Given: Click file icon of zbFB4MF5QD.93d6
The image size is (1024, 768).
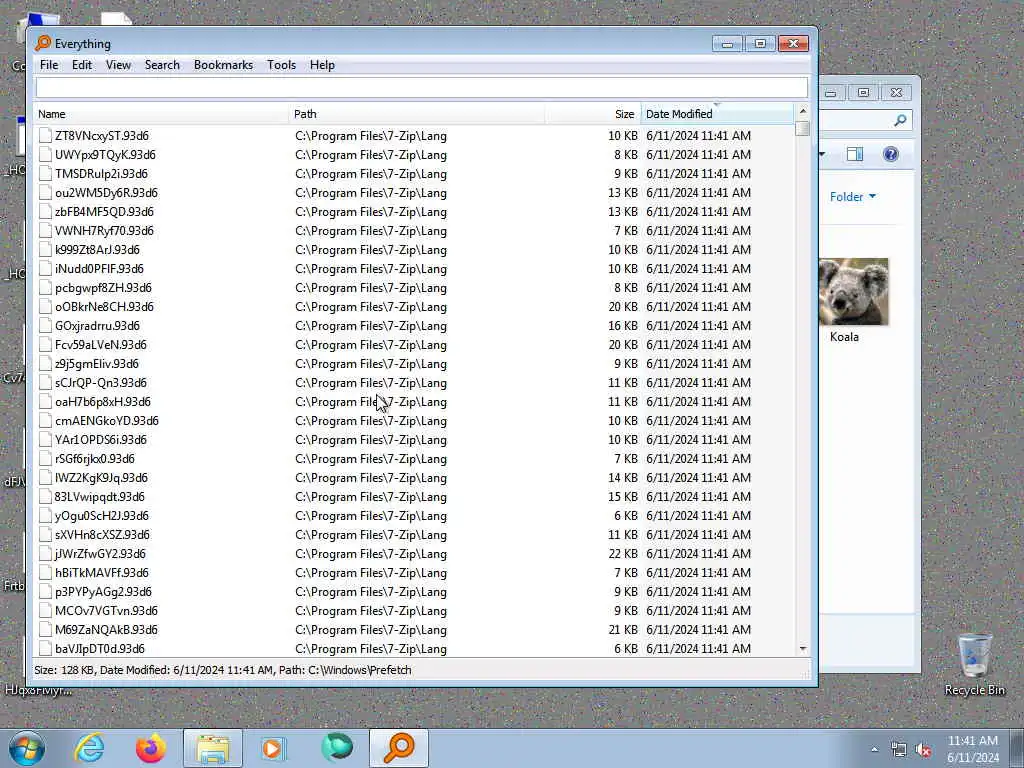Looking at the screenshot, I should [45, 212].
